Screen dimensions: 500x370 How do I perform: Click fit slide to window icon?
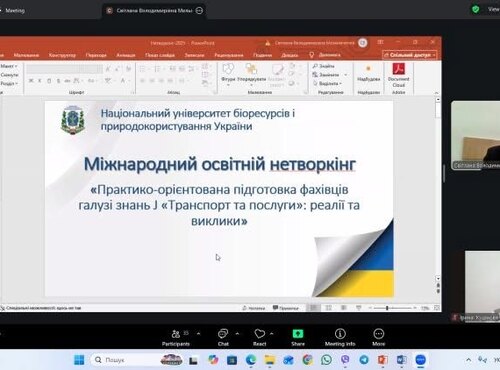pos(436,308)
